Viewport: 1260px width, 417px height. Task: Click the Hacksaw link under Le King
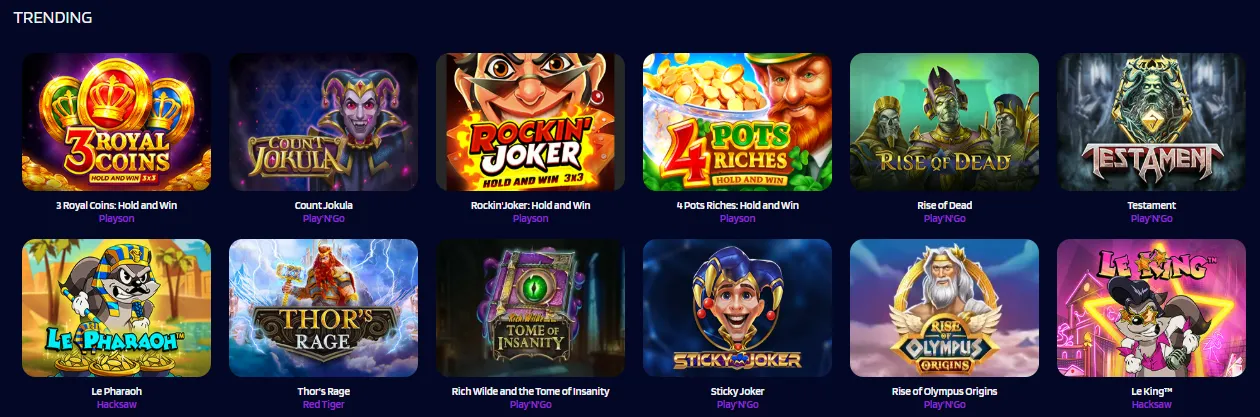click(x=1151, y=404)
